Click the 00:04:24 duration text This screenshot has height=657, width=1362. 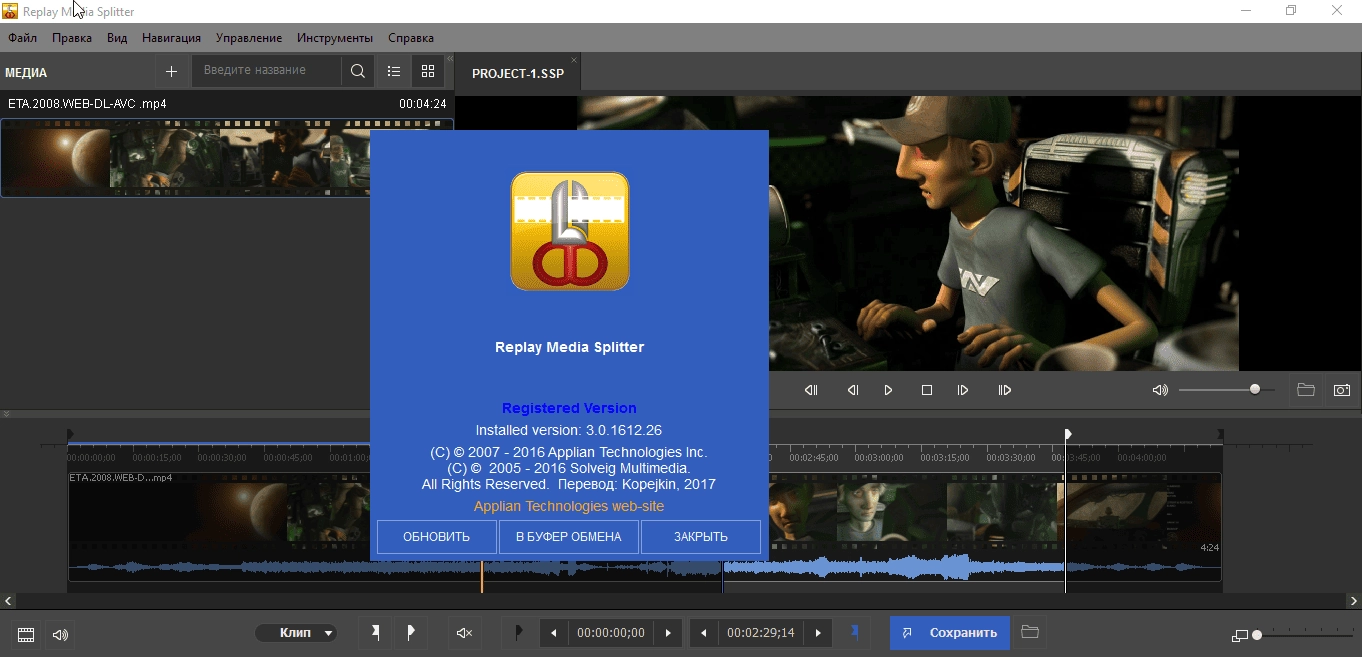[x=422, y=104]
